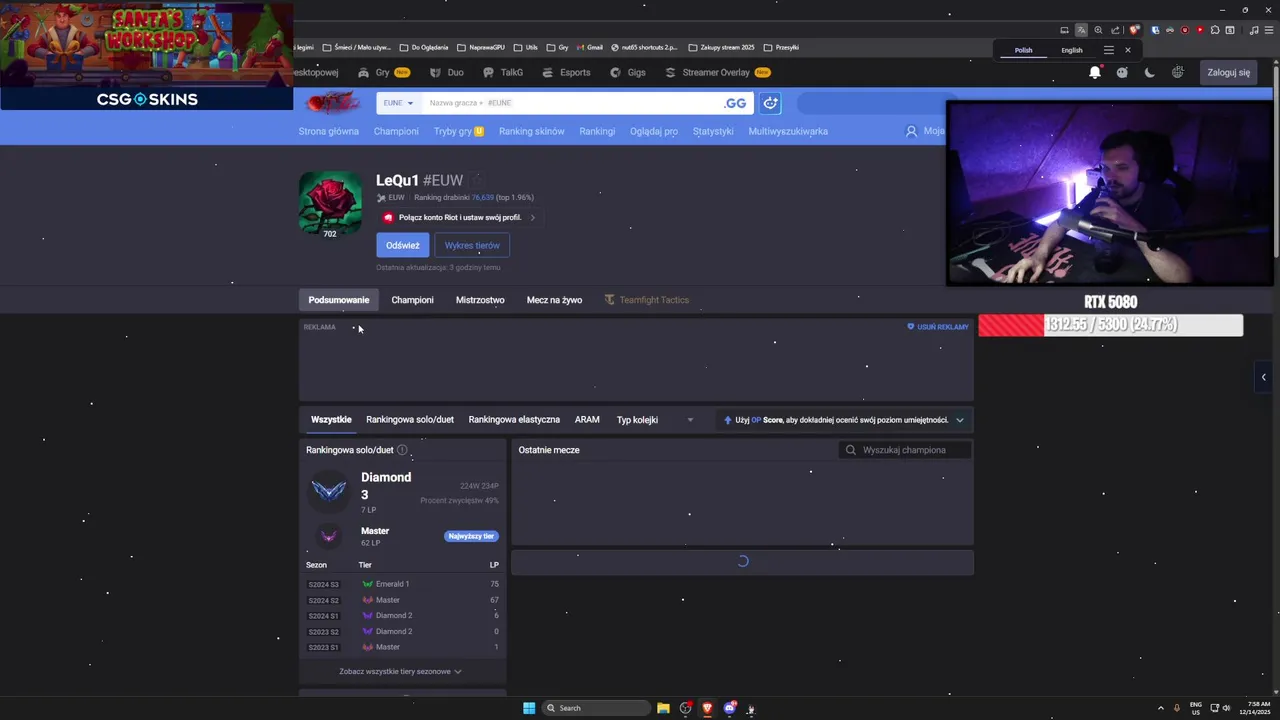Image resolution: width=1280 pixels, height=720 pixels.
Task: Open Oglądaj pro page
Action: coord(654,131)
